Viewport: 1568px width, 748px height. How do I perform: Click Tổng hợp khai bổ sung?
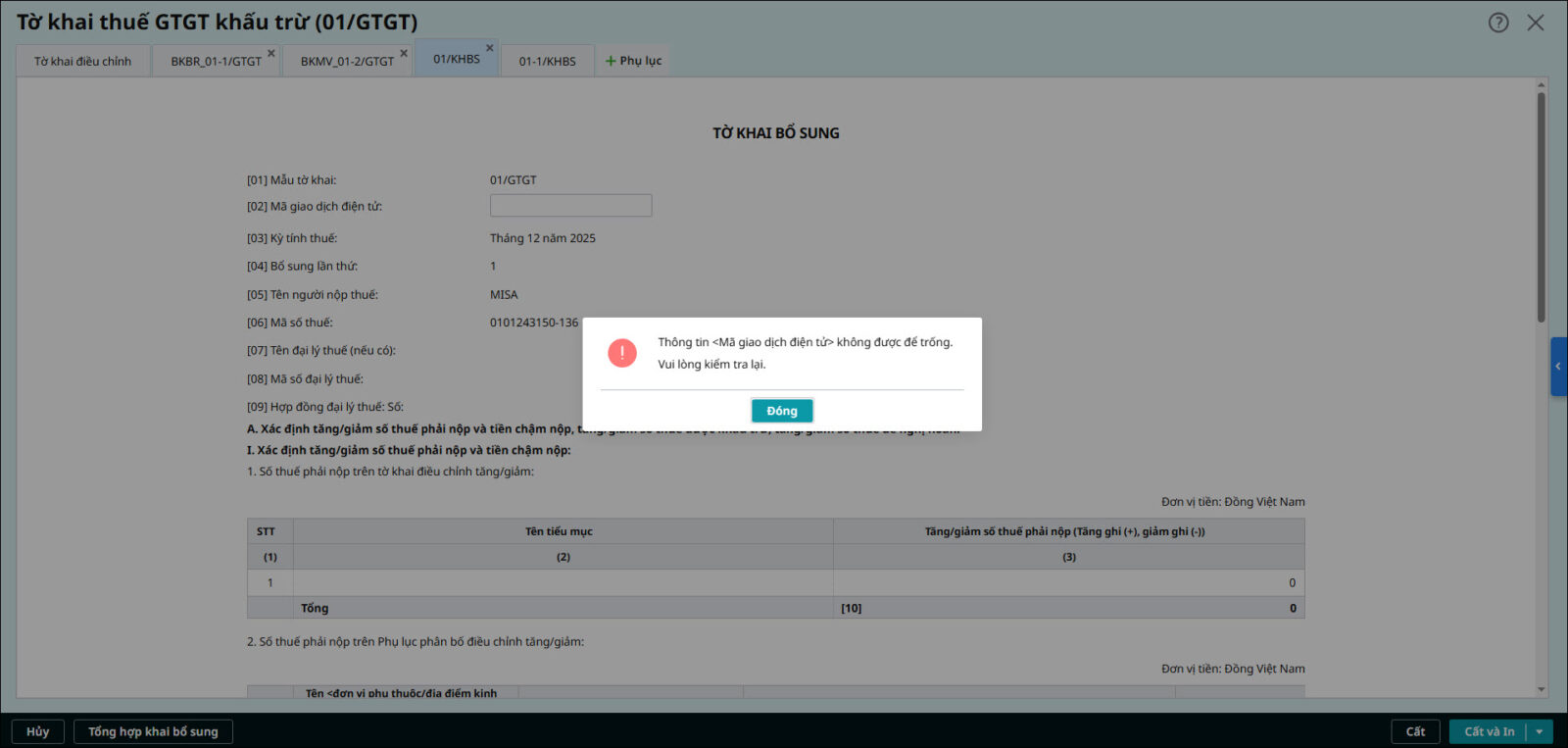(x=153, y=731)
